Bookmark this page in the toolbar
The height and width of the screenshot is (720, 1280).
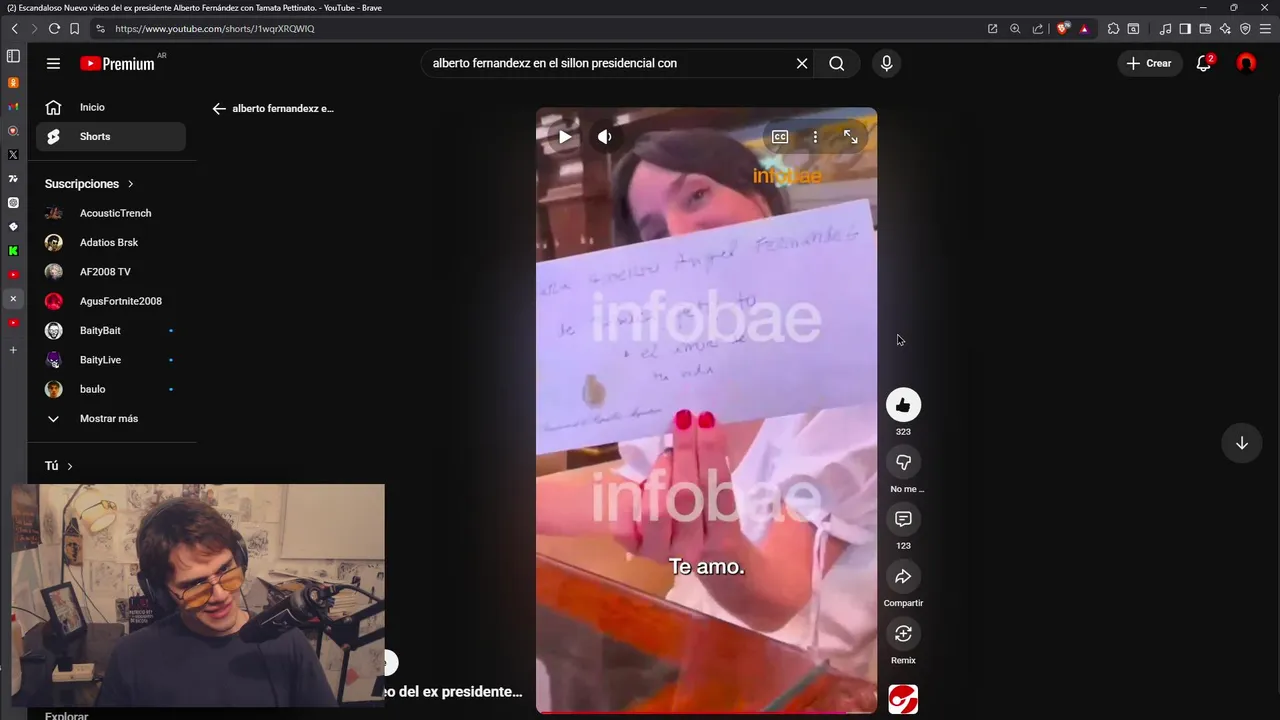pyautogui.click(x=74, y=29)
